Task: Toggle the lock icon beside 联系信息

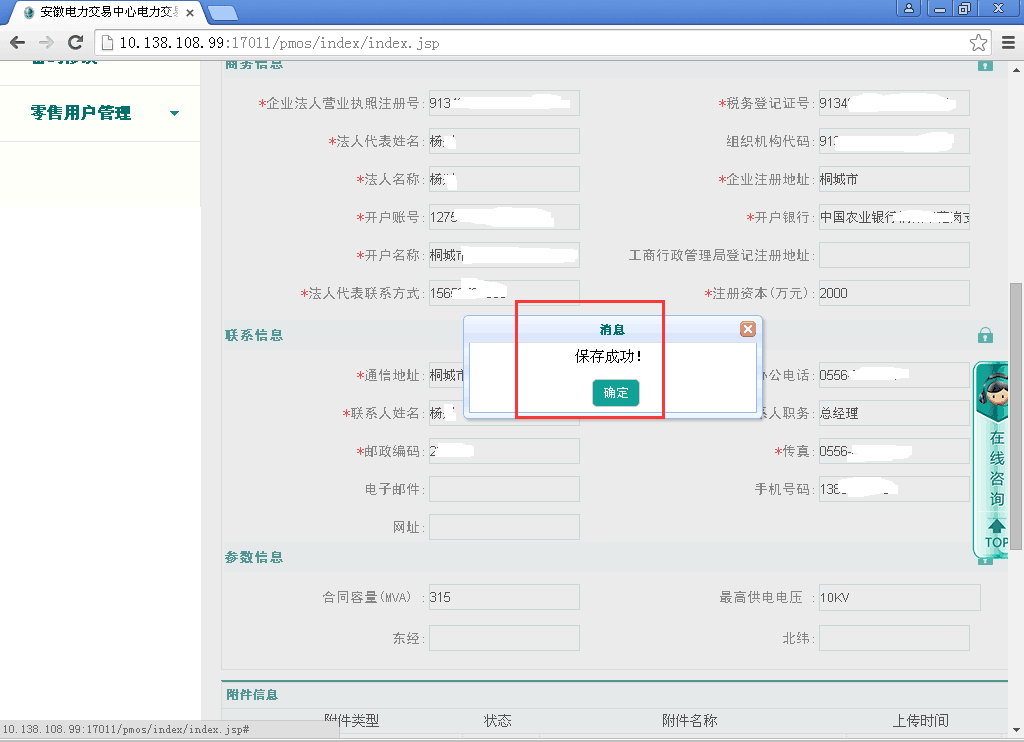Action: [985, 335]
